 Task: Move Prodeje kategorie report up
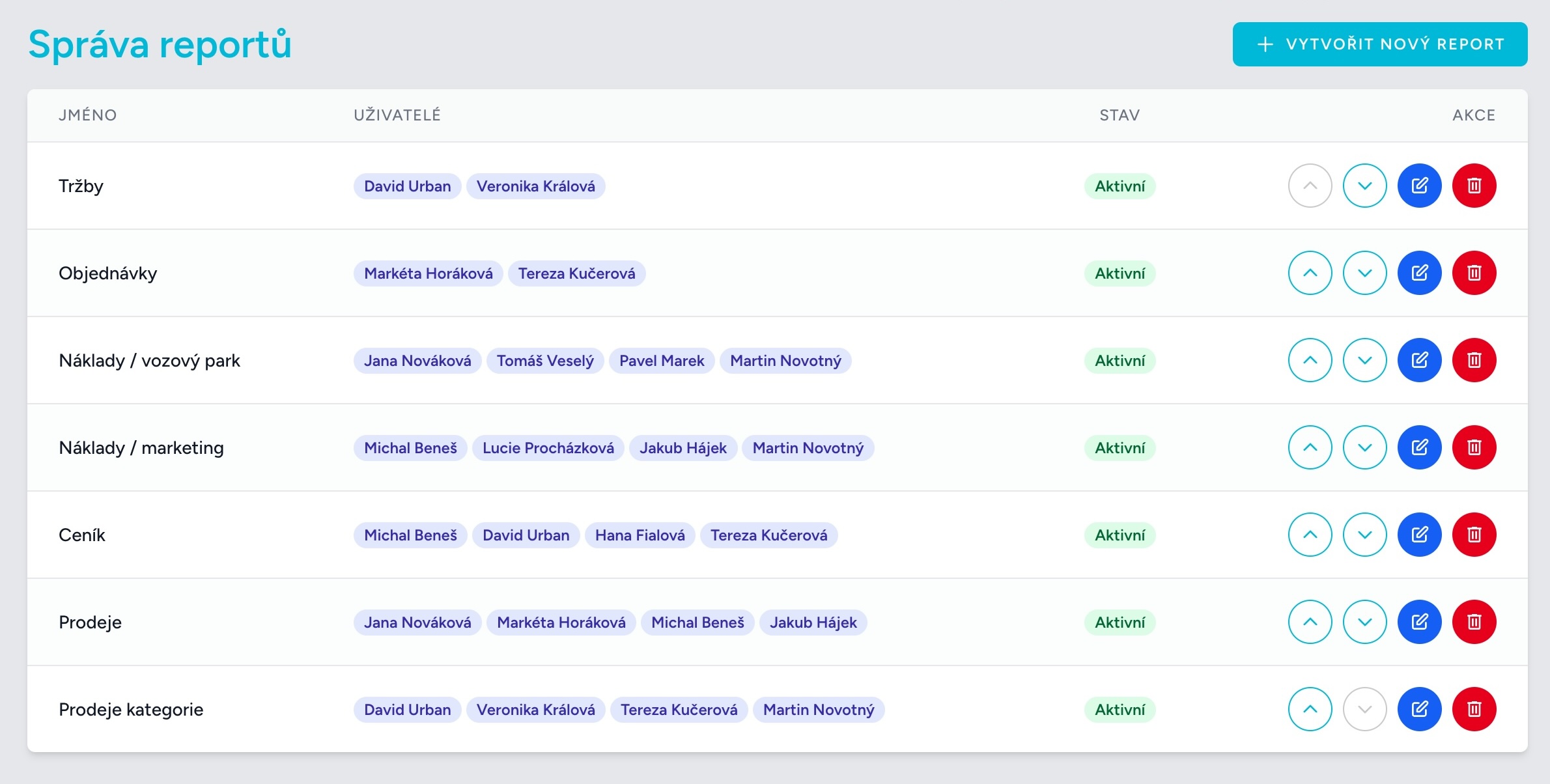[x=1310, y=709]
